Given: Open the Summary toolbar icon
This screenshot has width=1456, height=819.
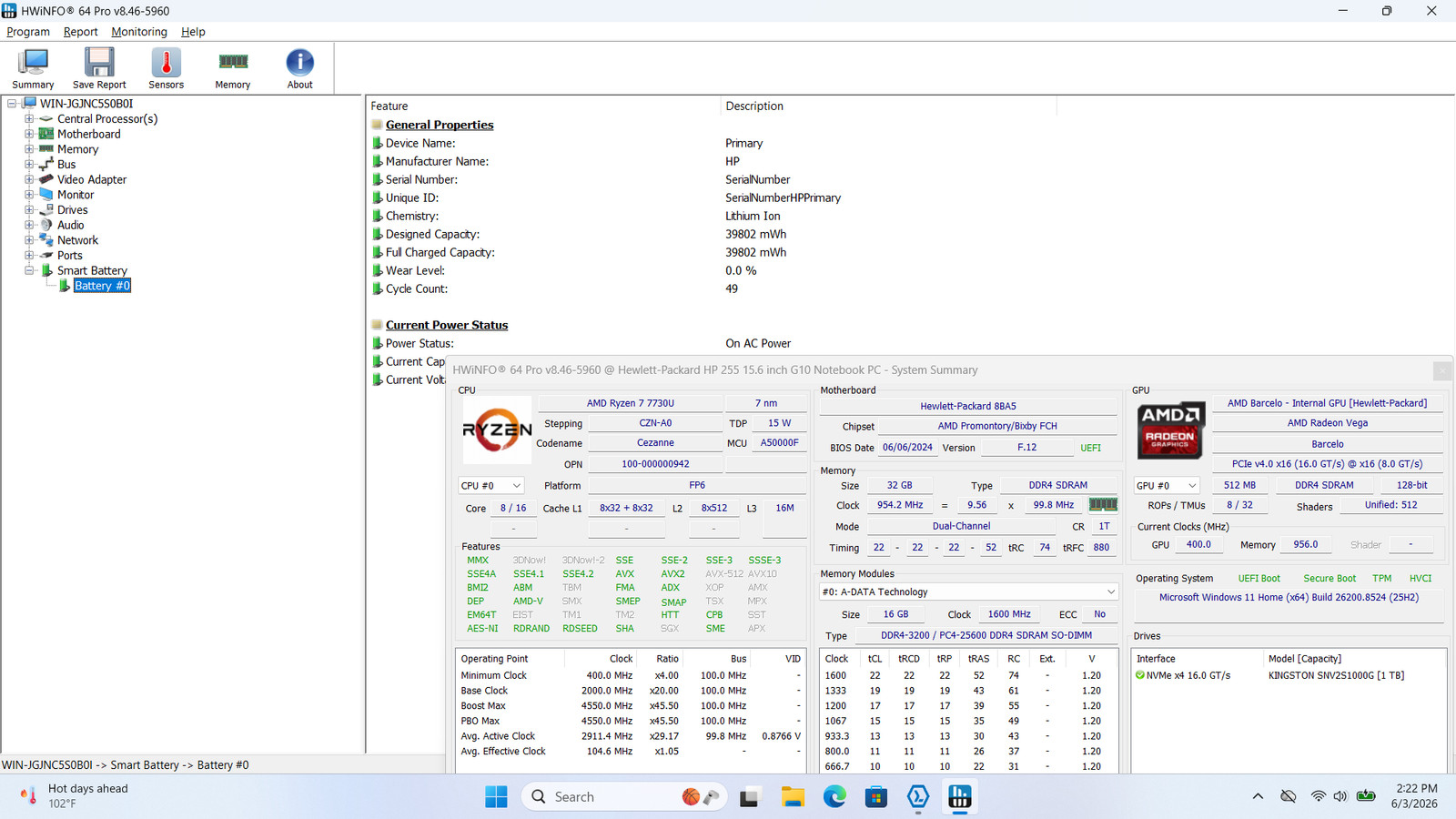Looking at the screenshot, I should click(33, 68).
